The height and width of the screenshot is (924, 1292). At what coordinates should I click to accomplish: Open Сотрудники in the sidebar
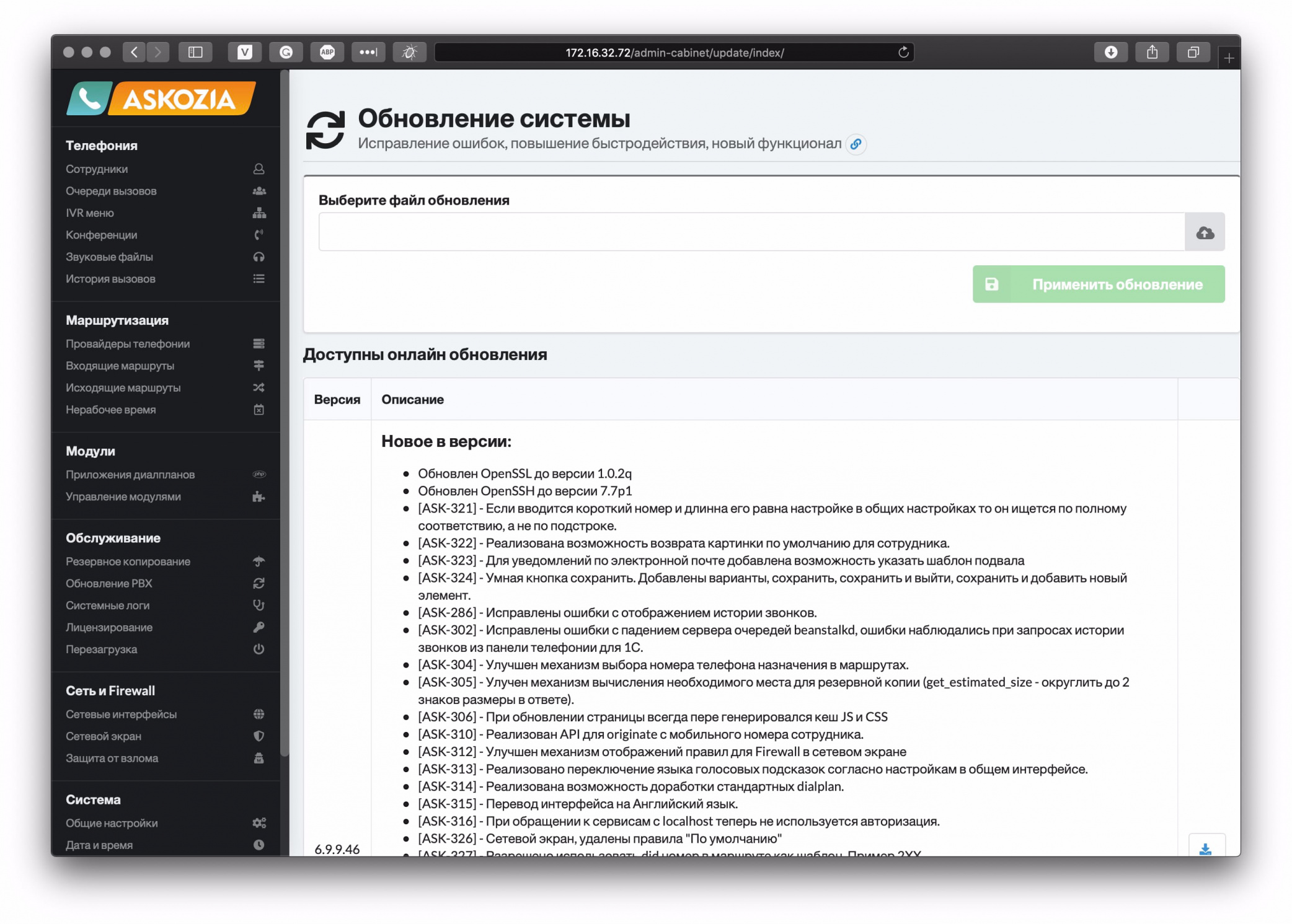97,169
